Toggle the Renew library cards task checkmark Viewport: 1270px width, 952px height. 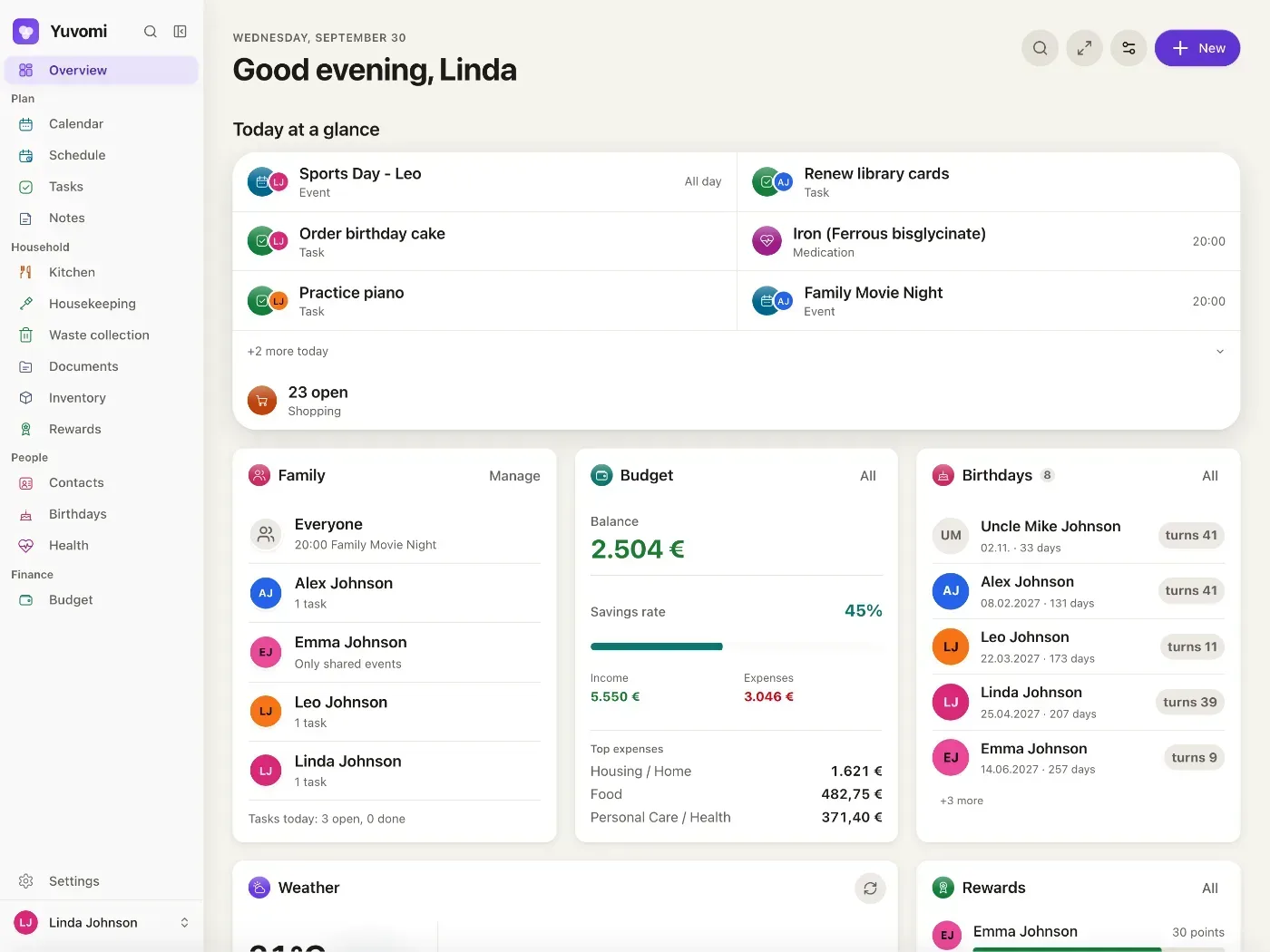coord(766,181)
